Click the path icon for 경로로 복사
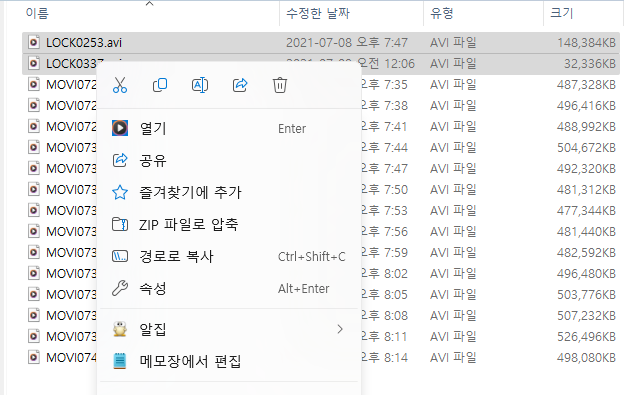Viewport: 624px width, 395px height. click(120, 257)
